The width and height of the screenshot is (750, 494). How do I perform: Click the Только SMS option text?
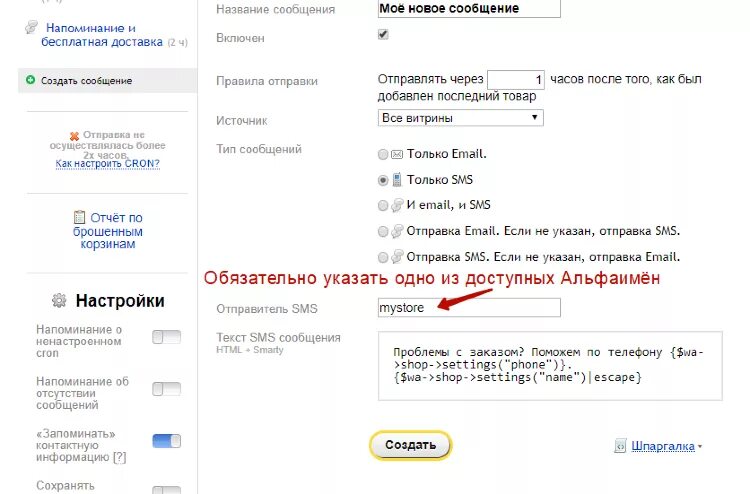(x=440, y=180)
